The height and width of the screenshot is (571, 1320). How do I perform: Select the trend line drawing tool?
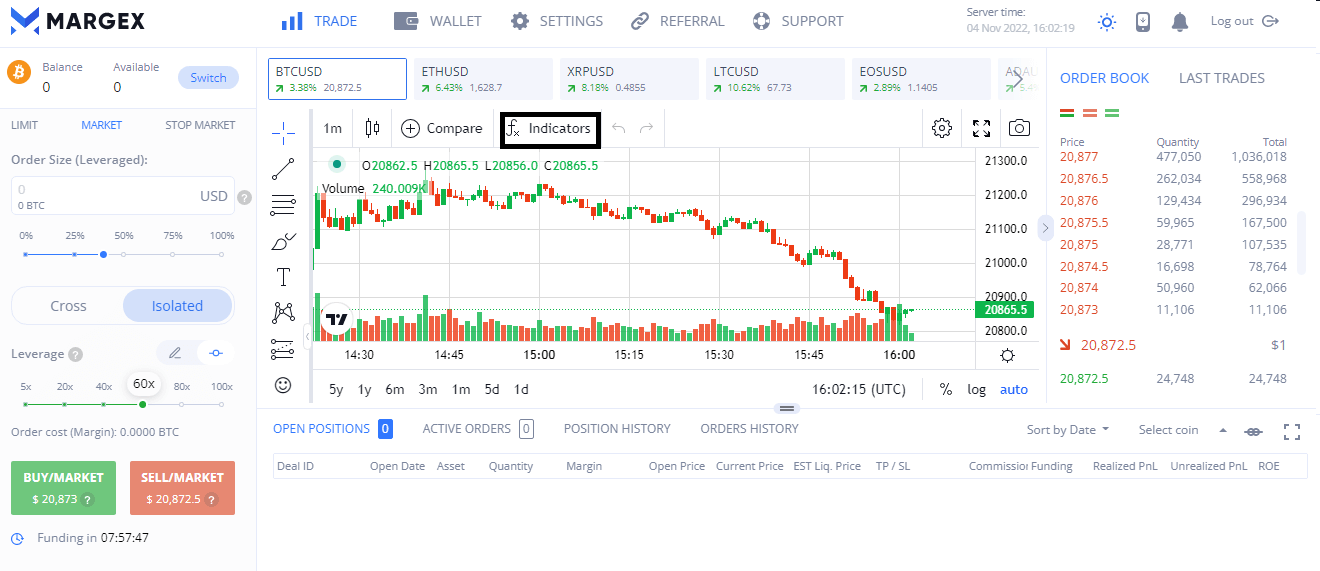coord(284,168)
